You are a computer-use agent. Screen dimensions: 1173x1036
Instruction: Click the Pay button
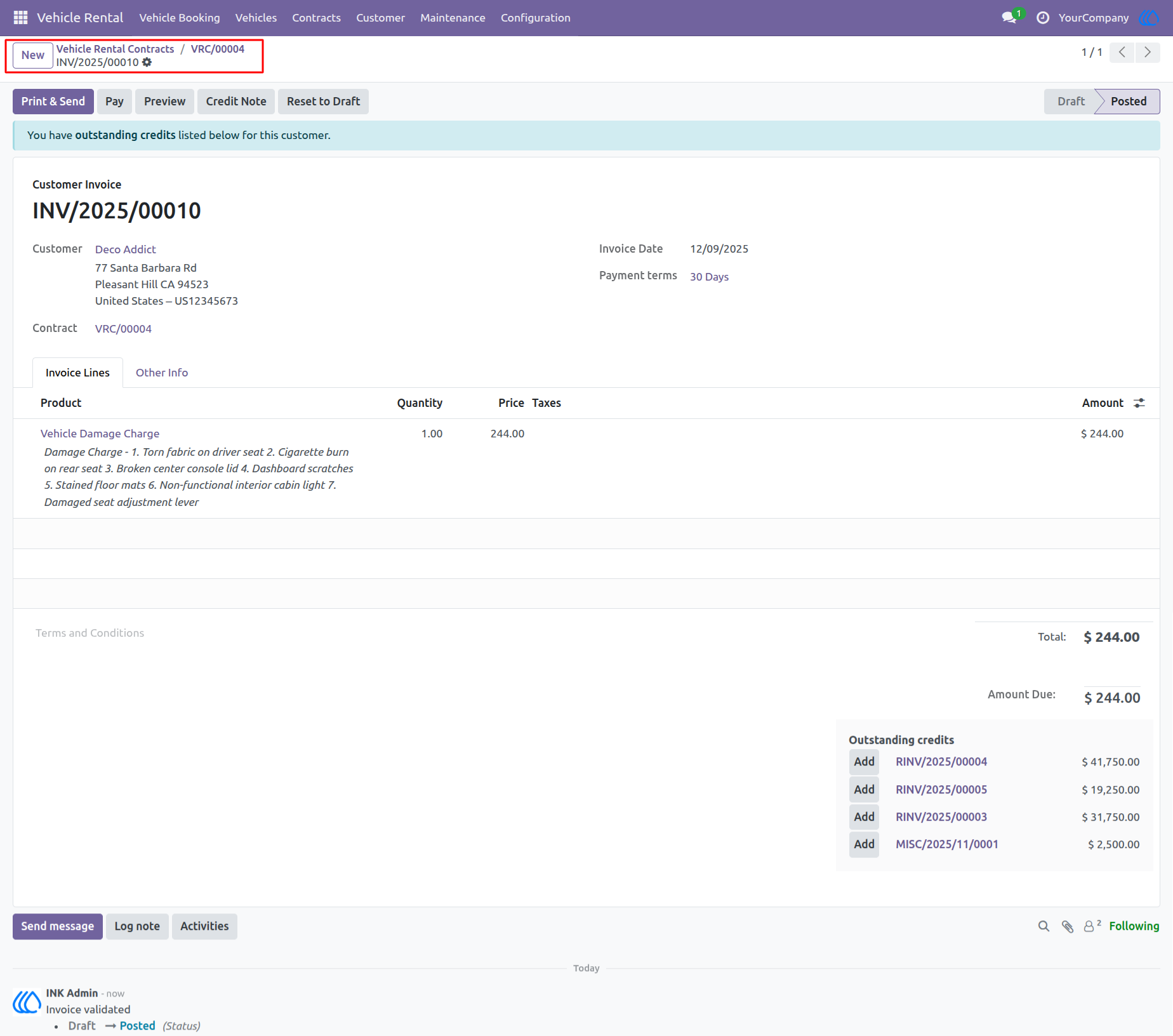click(114, 102)
